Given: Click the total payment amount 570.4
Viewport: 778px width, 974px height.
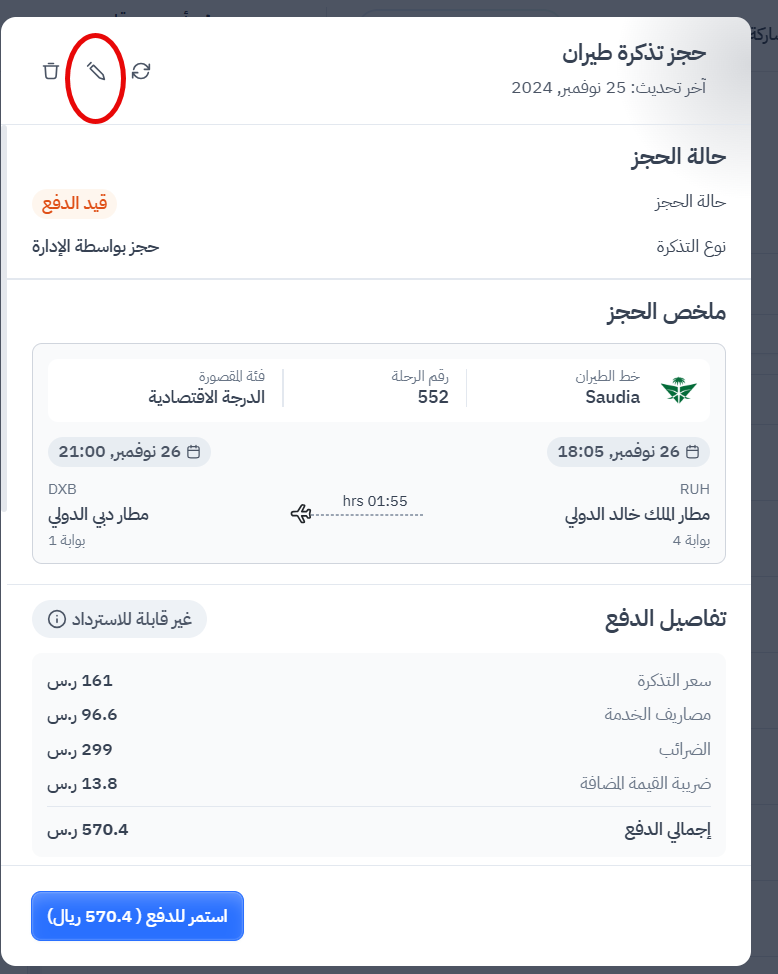Looking at the screenshot, I should (x=88, y=829).
